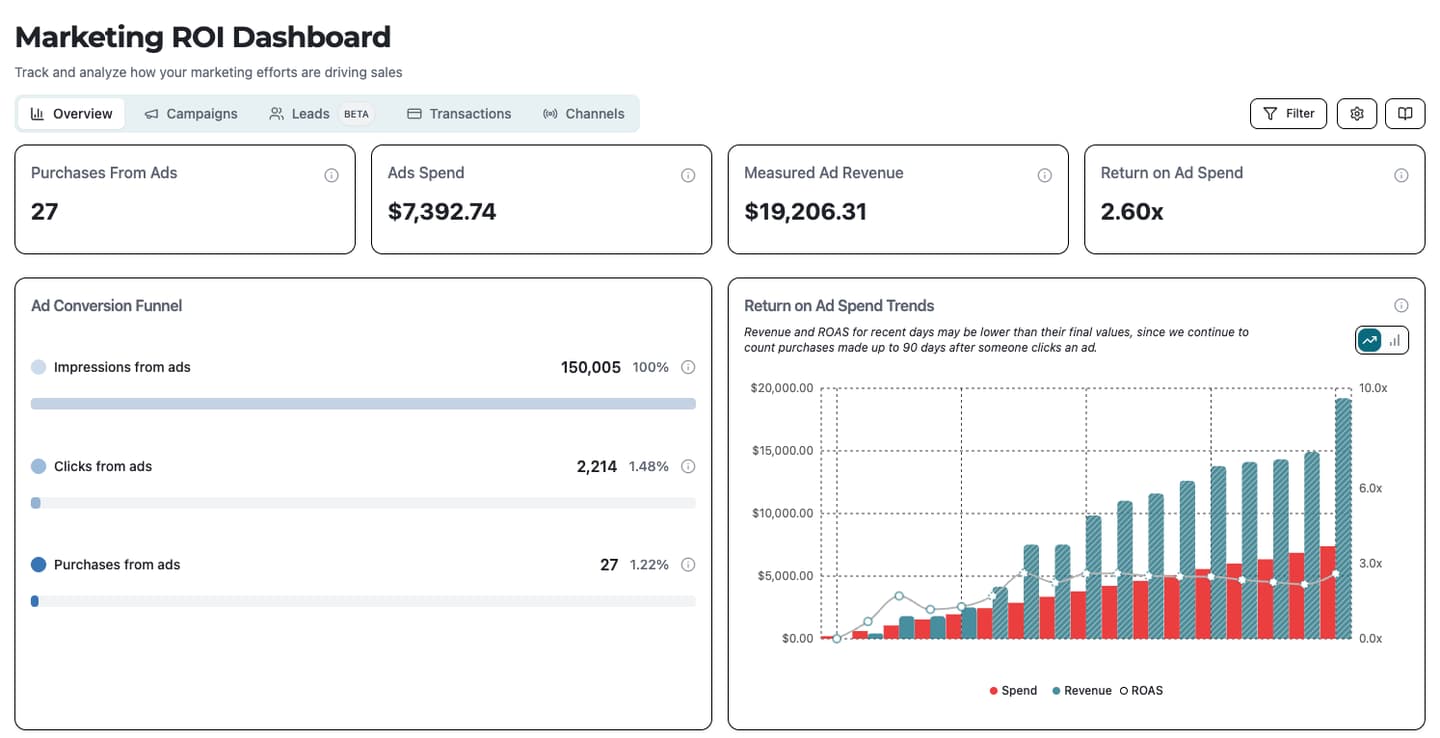This screenshot has height=738, width=1440.
Task: Click the $7,392.74 ads spend value
Action: pyautogui.click(x=442, y=212)
